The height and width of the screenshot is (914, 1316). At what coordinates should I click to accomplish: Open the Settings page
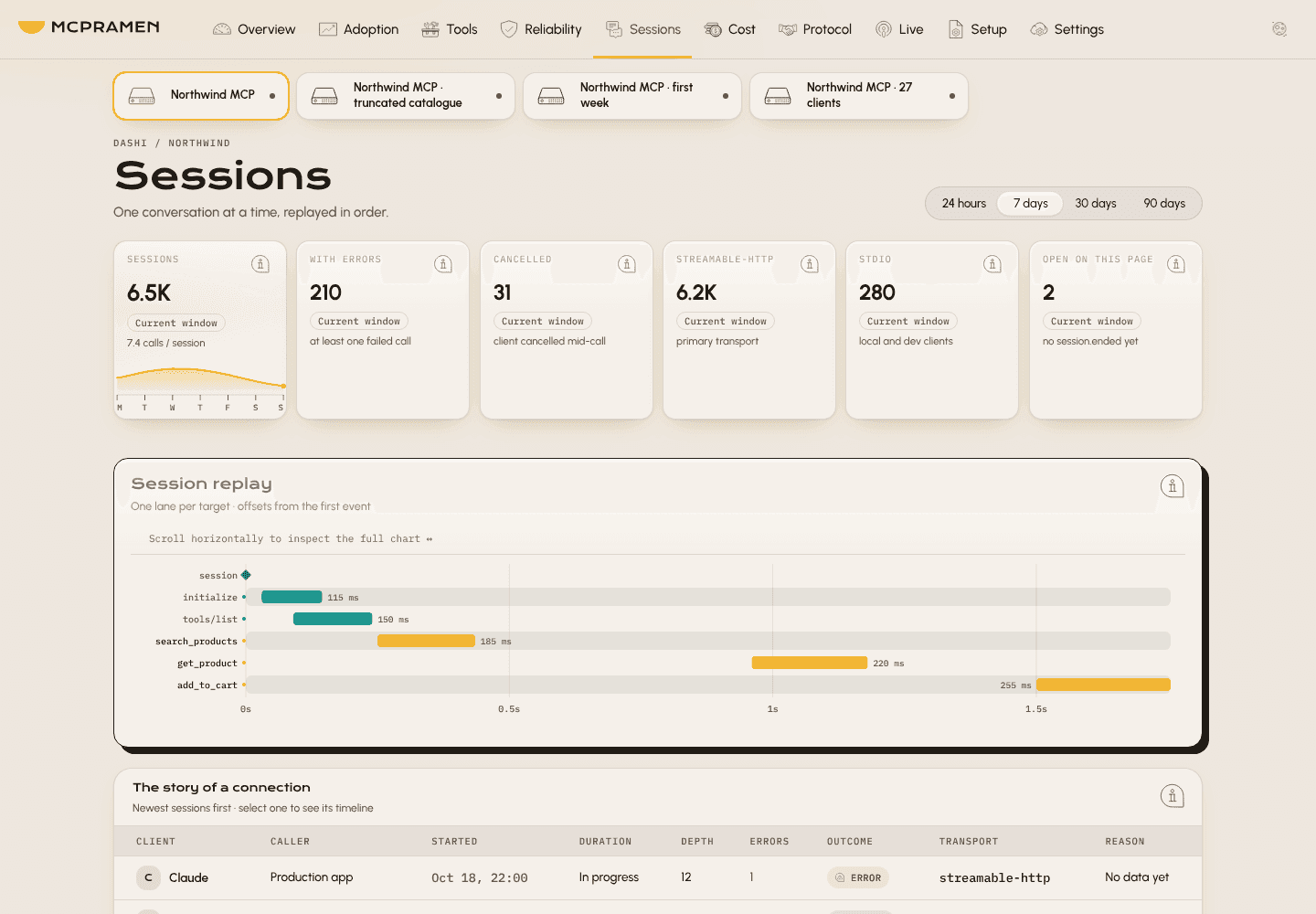tap(1067, 29)
